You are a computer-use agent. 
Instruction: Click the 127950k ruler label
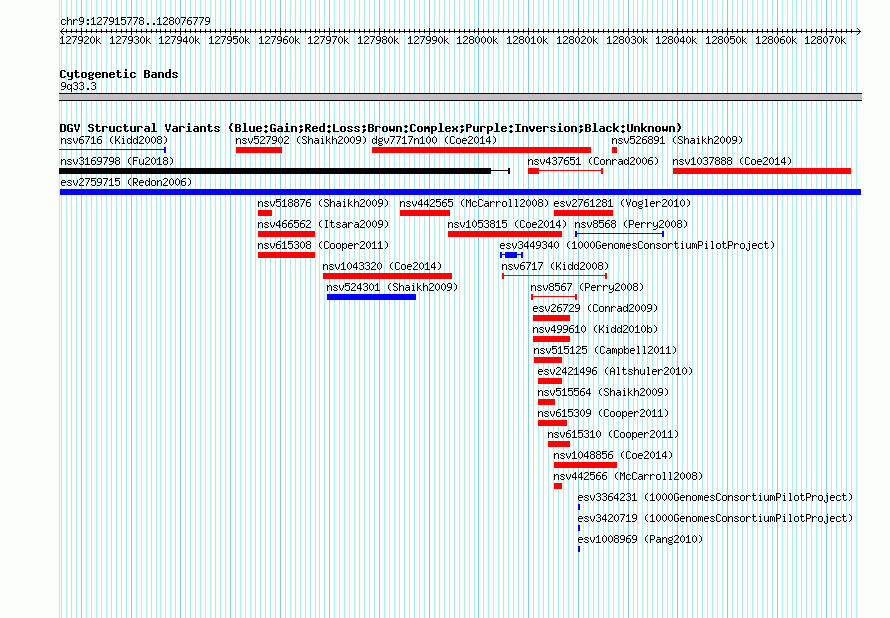tap(229, 40)
